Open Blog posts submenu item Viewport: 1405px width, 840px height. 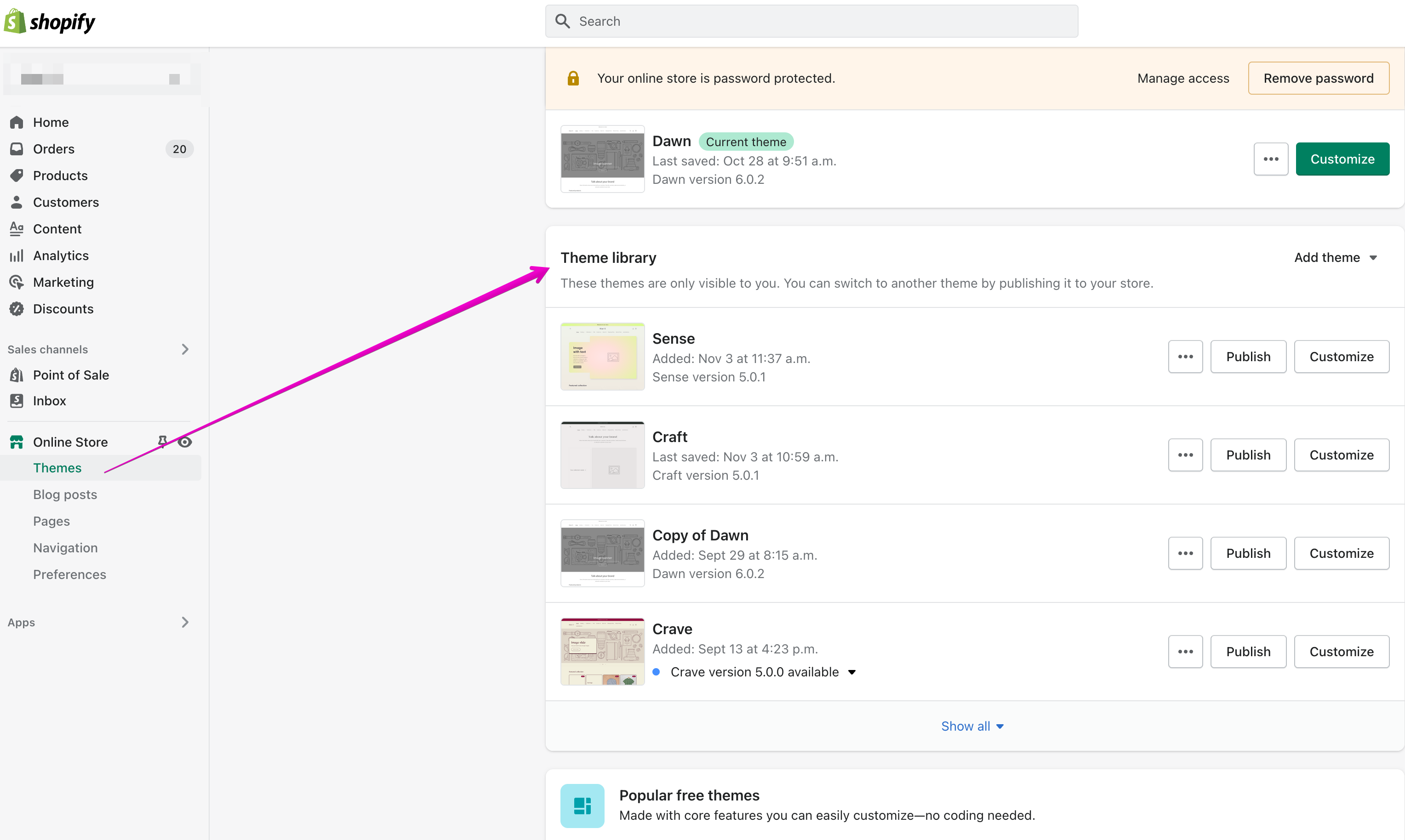point(65,495)
